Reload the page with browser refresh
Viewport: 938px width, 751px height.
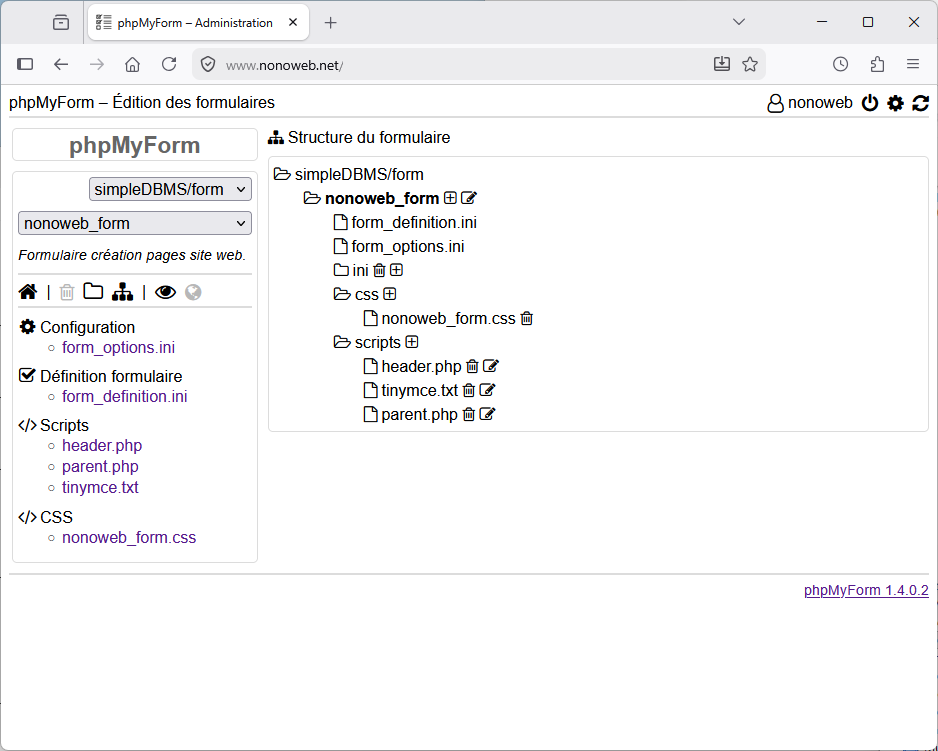[169, 64]
